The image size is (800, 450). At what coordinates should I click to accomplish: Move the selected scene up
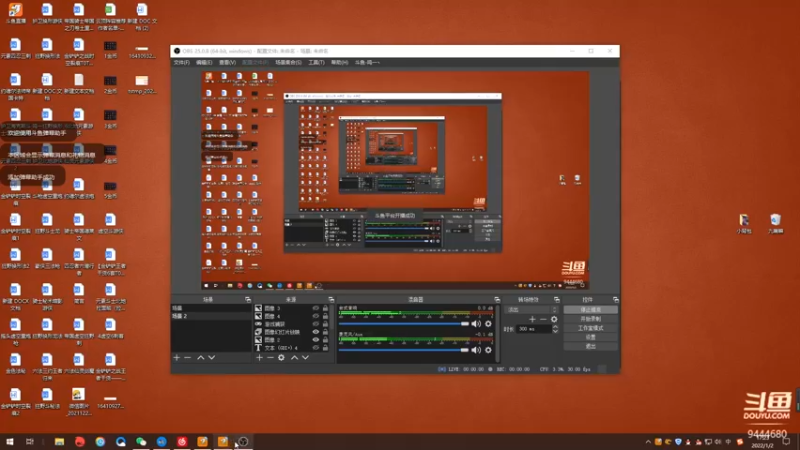201,358
